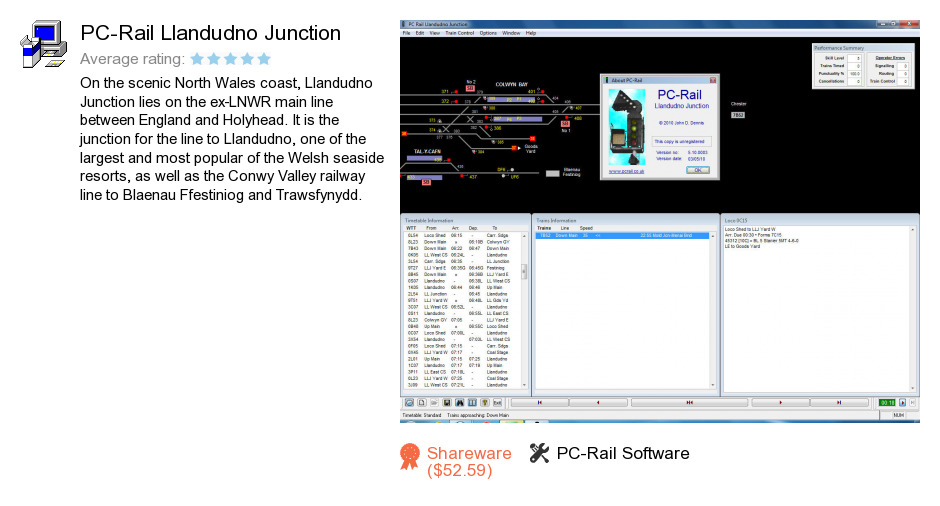
Task: Click the scroll-to-far-right track button
Action: point(839,403)
